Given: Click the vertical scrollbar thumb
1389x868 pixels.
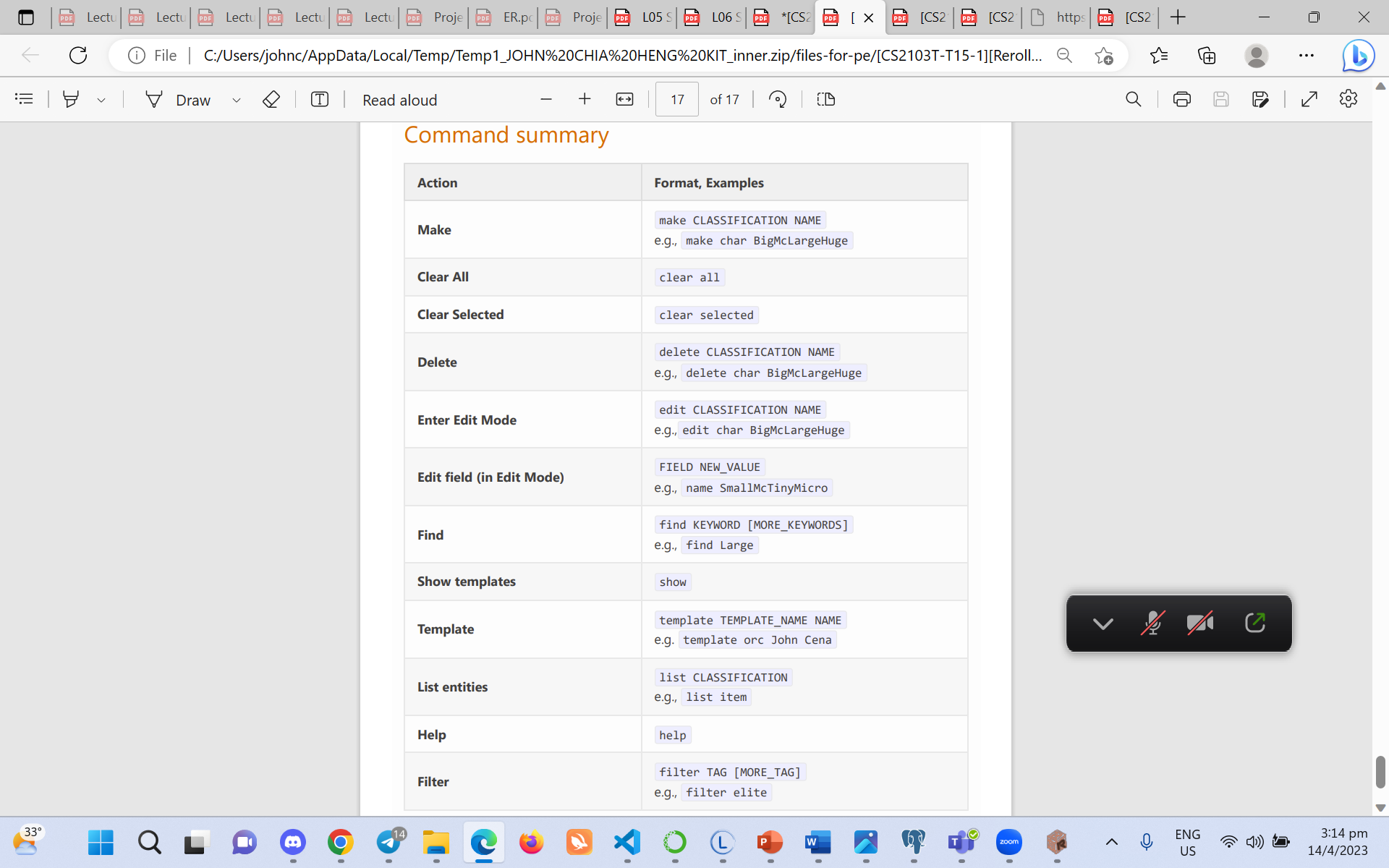Looking at the screenshot, I should (1380, 771).
